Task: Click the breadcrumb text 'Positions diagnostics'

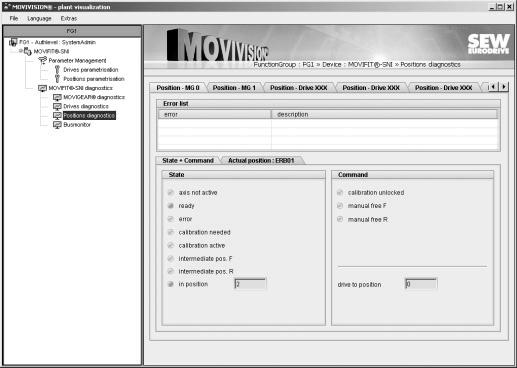Action: click(430, 65)
